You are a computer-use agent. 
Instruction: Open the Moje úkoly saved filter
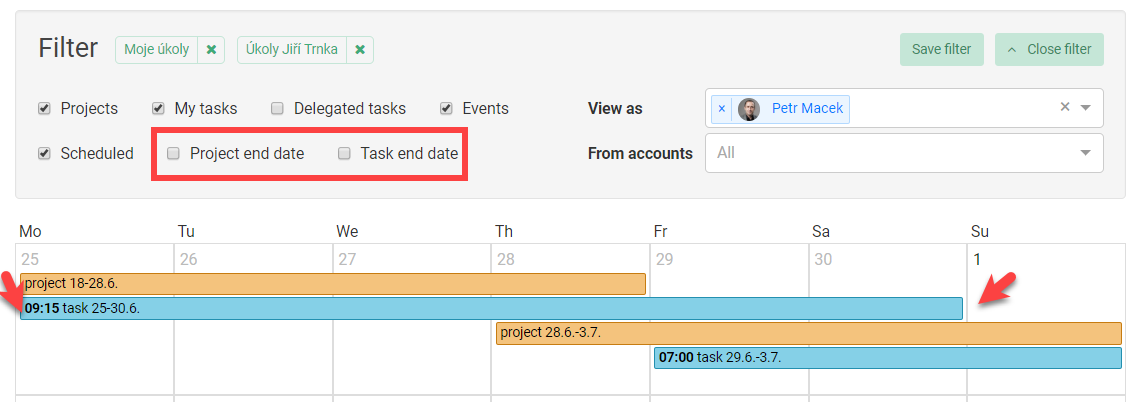156,50
